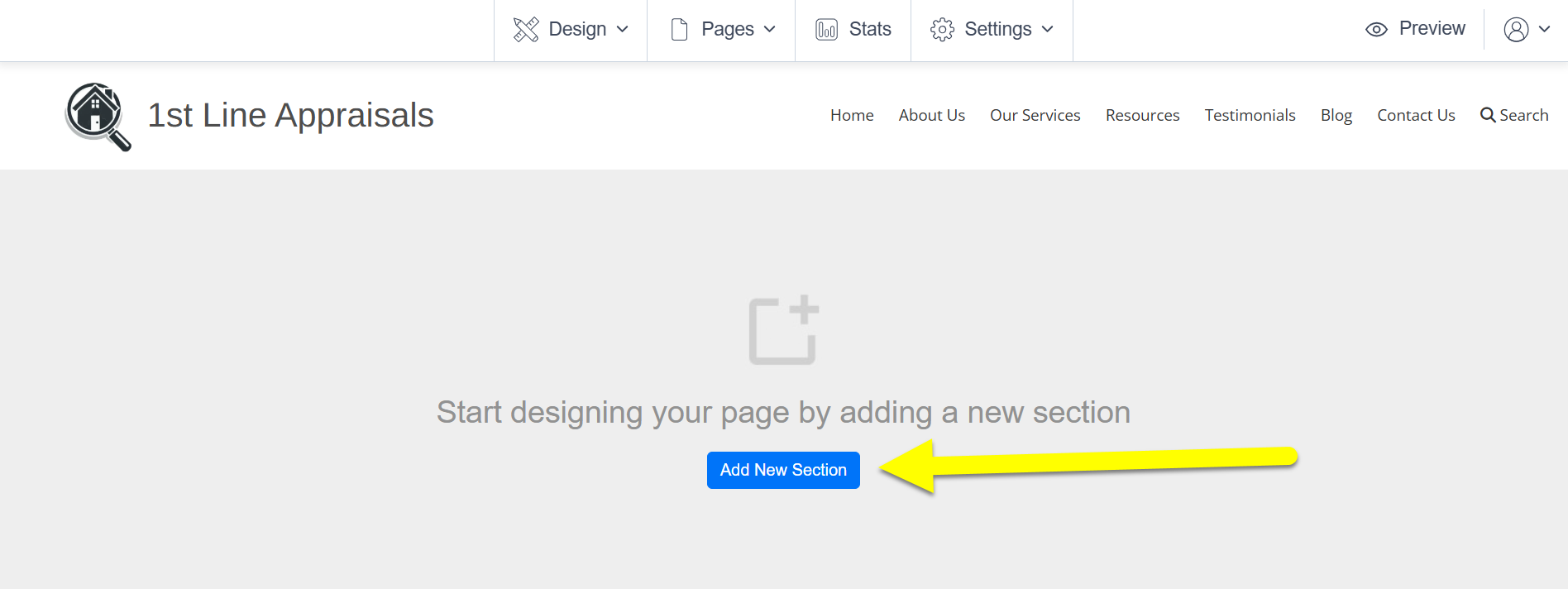Click the Pages document icon

(679, 30)
